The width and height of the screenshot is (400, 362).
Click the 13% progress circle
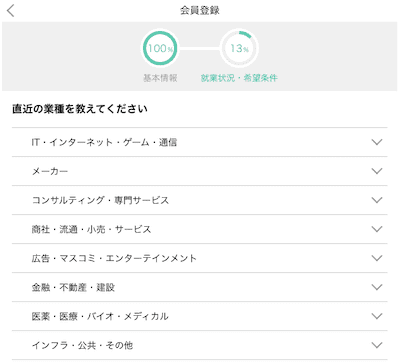239,48
